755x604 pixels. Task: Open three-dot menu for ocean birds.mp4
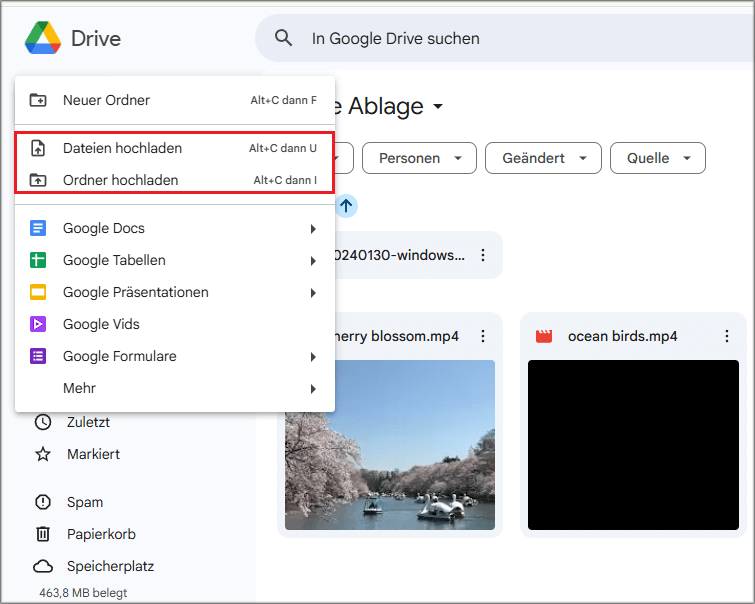coord(727,336)
